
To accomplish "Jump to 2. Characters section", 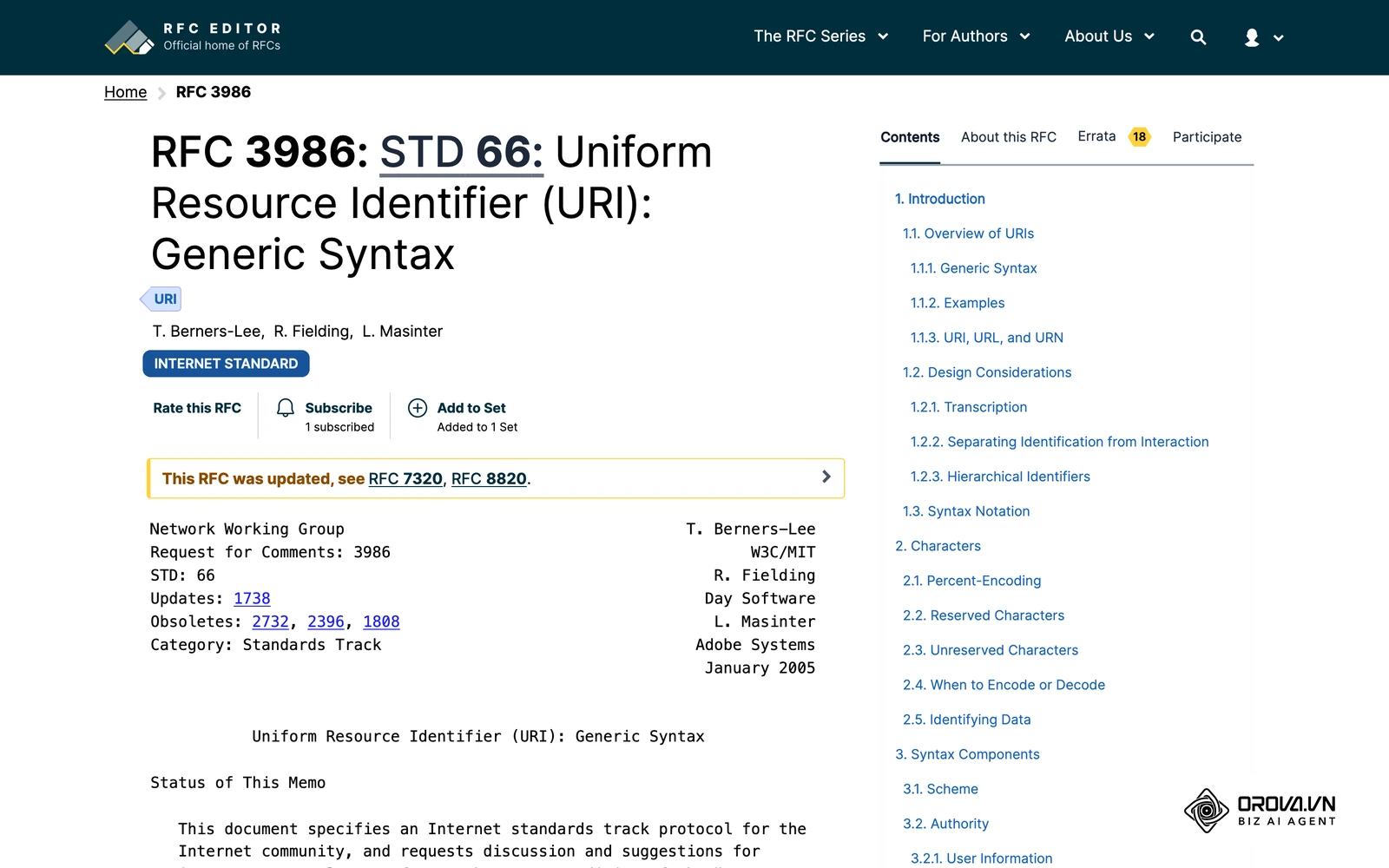I will point(938,546).
